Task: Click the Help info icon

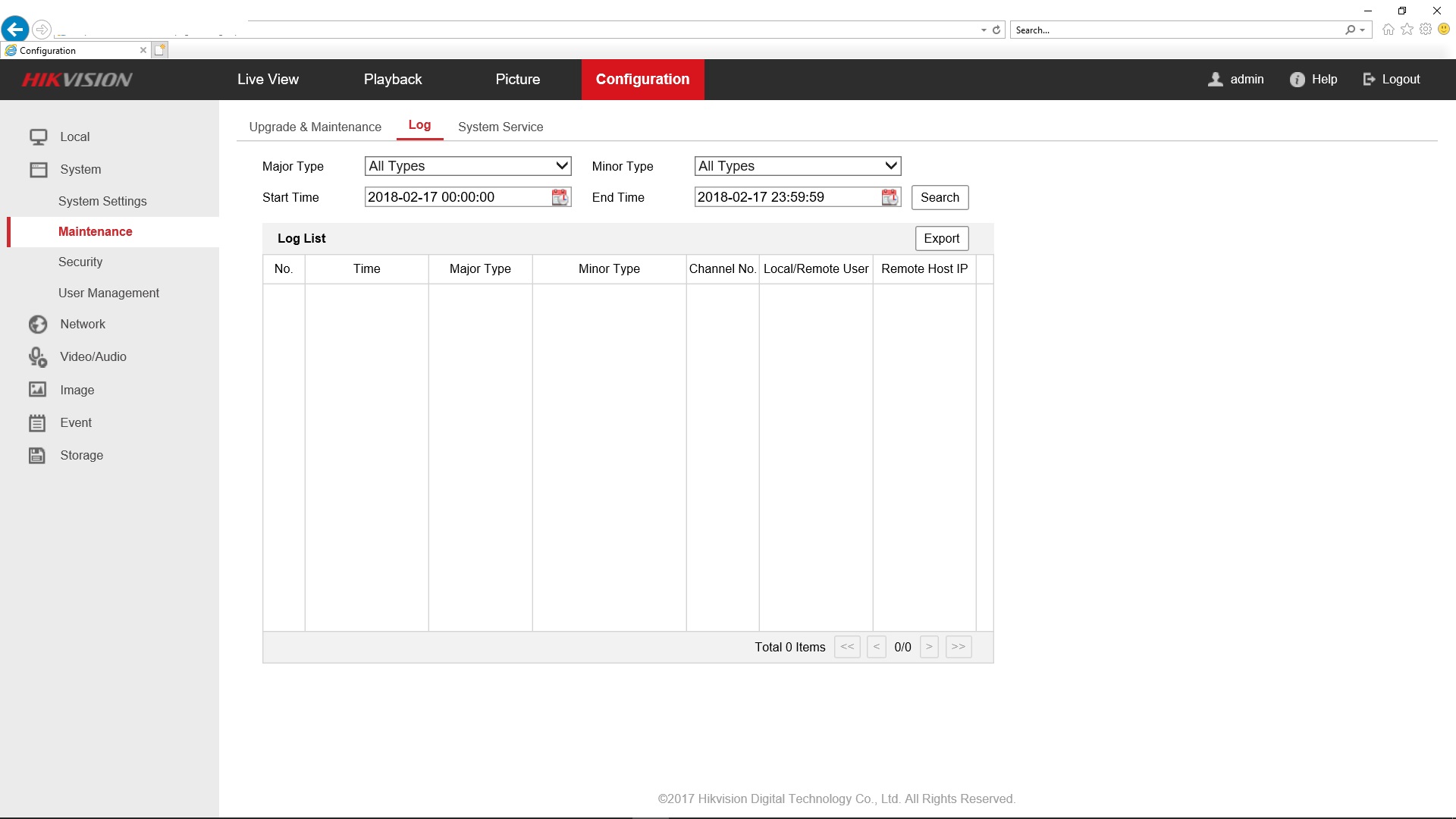Action: [1298, 80]
